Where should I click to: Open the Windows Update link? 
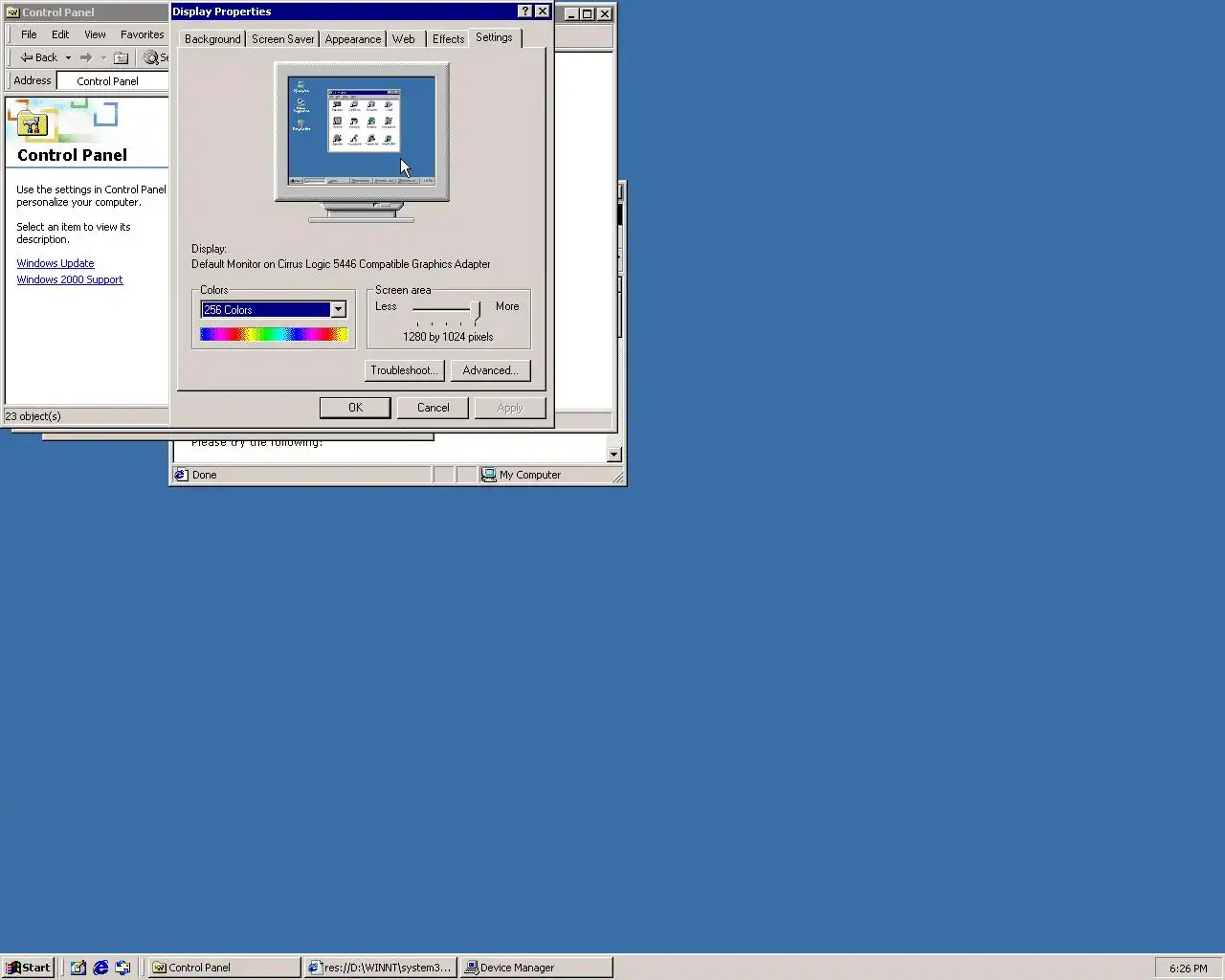[x=56, y=263]
